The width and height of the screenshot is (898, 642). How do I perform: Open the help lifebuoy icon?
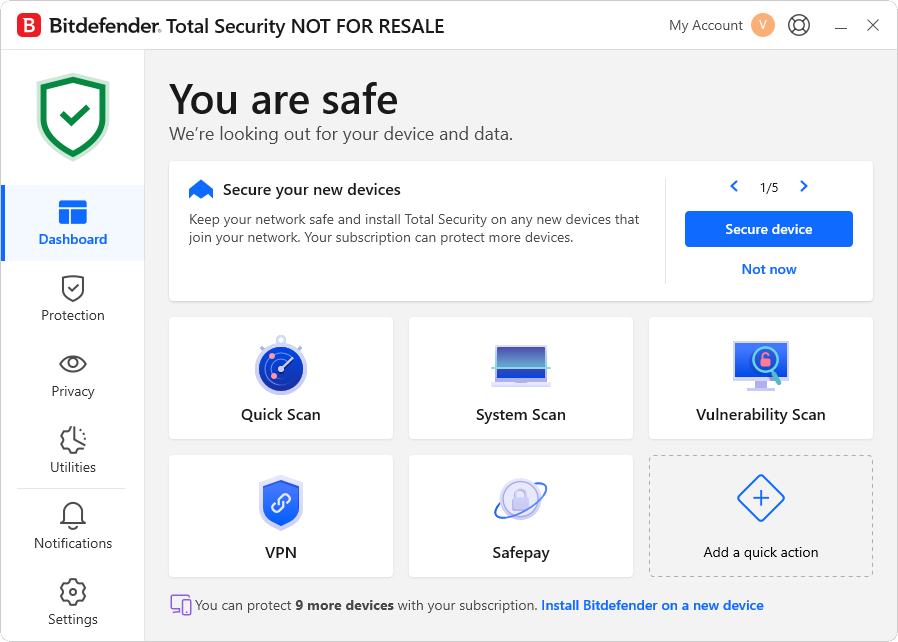[799, 25]
